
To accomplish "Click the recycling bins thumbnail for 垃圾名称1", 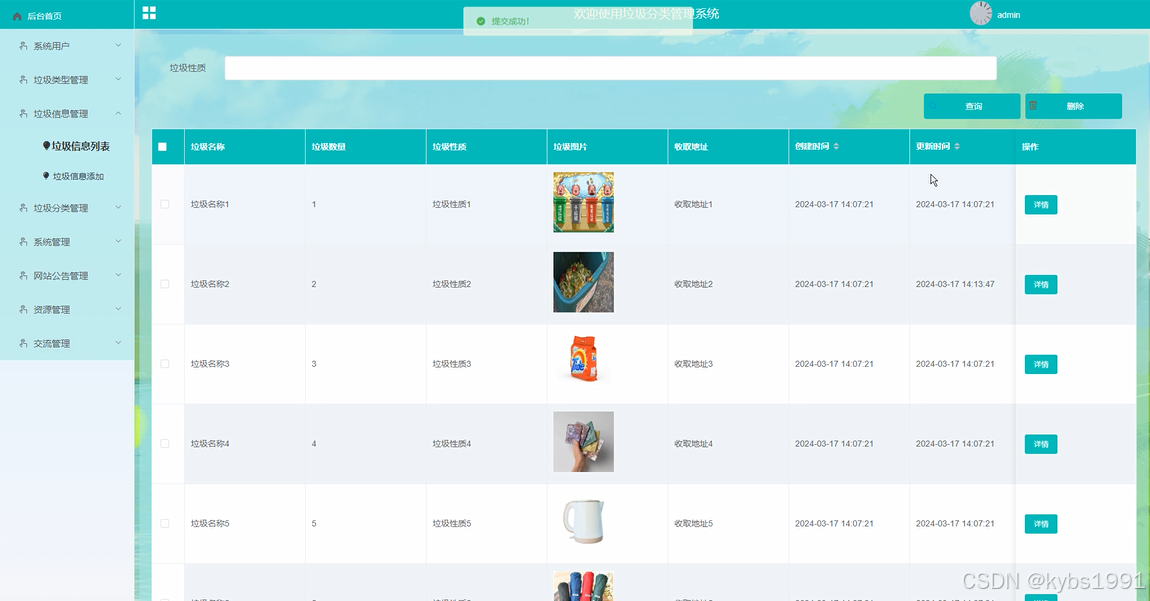I will (583, 203).
